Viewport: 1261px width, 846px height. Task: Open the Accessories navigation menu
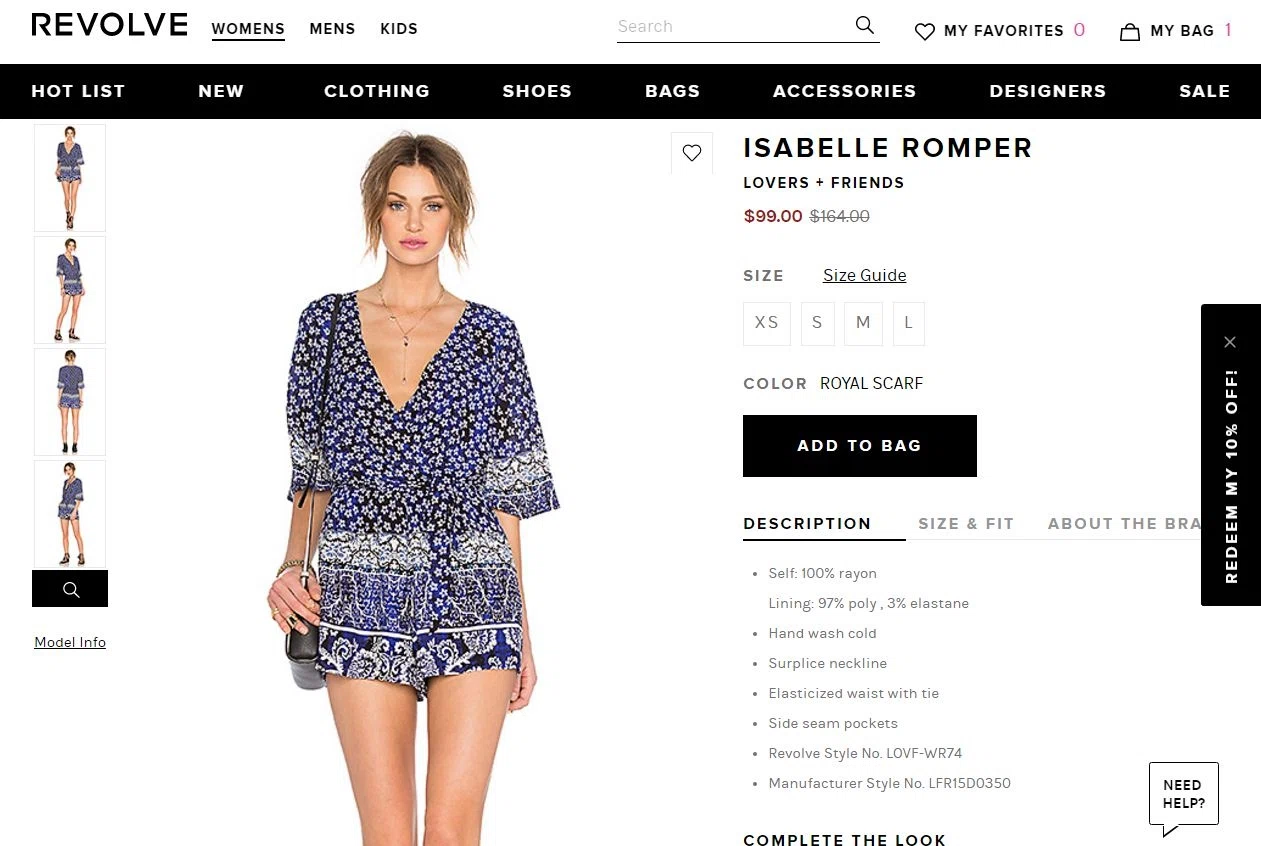(845, 91)
